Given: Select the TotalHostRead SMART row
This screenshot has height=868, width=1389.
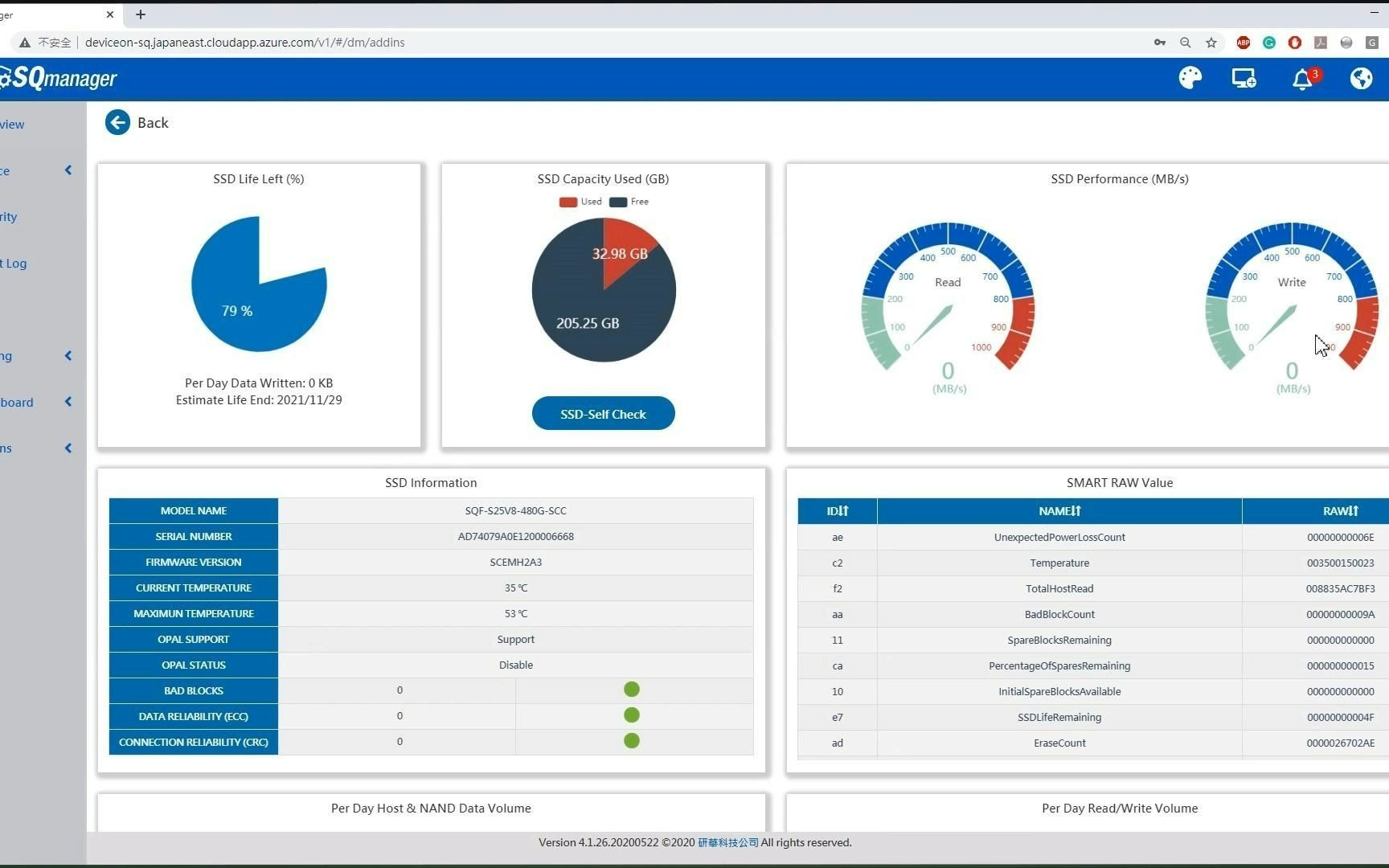Looking at the screenshot, I should (1093, 588).
